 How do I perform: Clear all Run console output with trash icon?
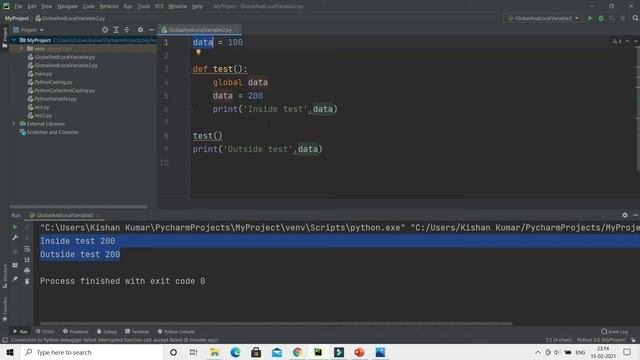[x=27, y=281]
